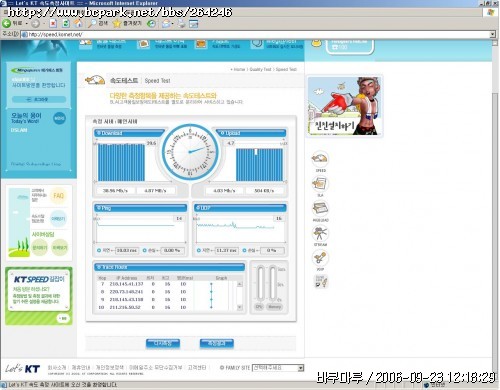
Task: Click the Home breadcrumb link
Action: (239, 69)
